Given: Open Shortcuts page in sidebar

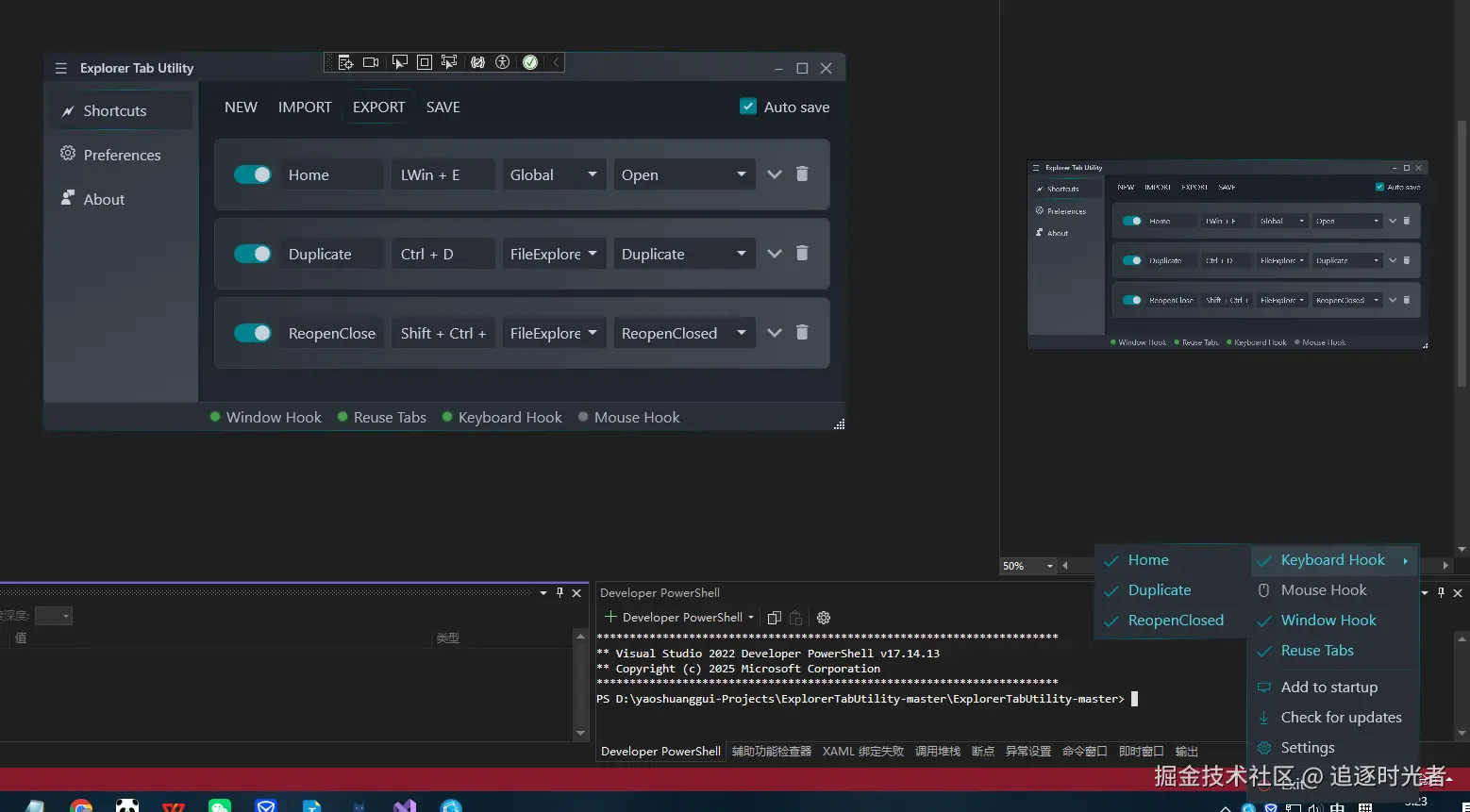Looking at the screenshot, I should pos(121,110).
